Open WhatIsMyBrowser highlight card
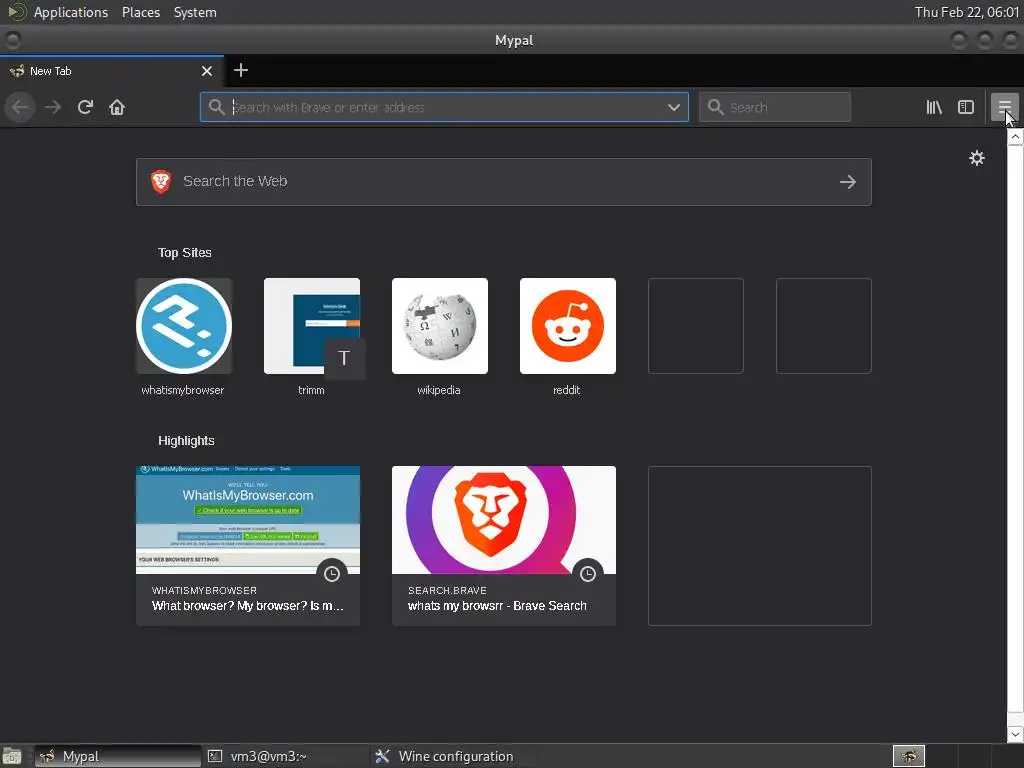This screenshot has height=768, width=1024. 248,545
